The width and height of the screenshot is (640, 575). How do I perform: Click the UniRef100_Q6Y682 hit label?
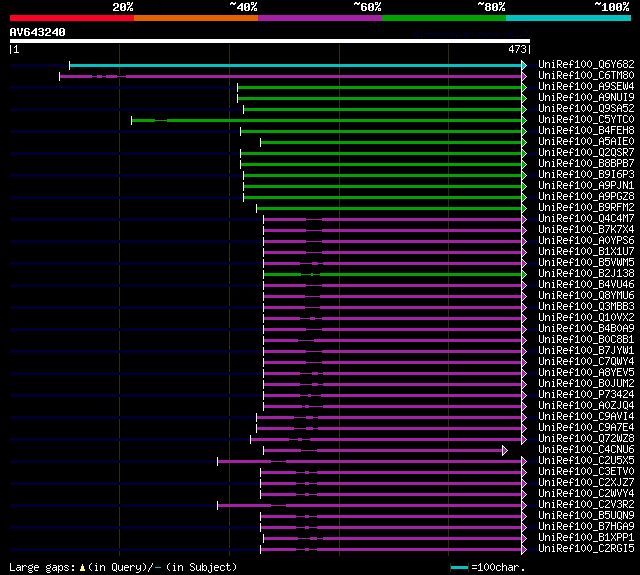[x=586, y=64]
